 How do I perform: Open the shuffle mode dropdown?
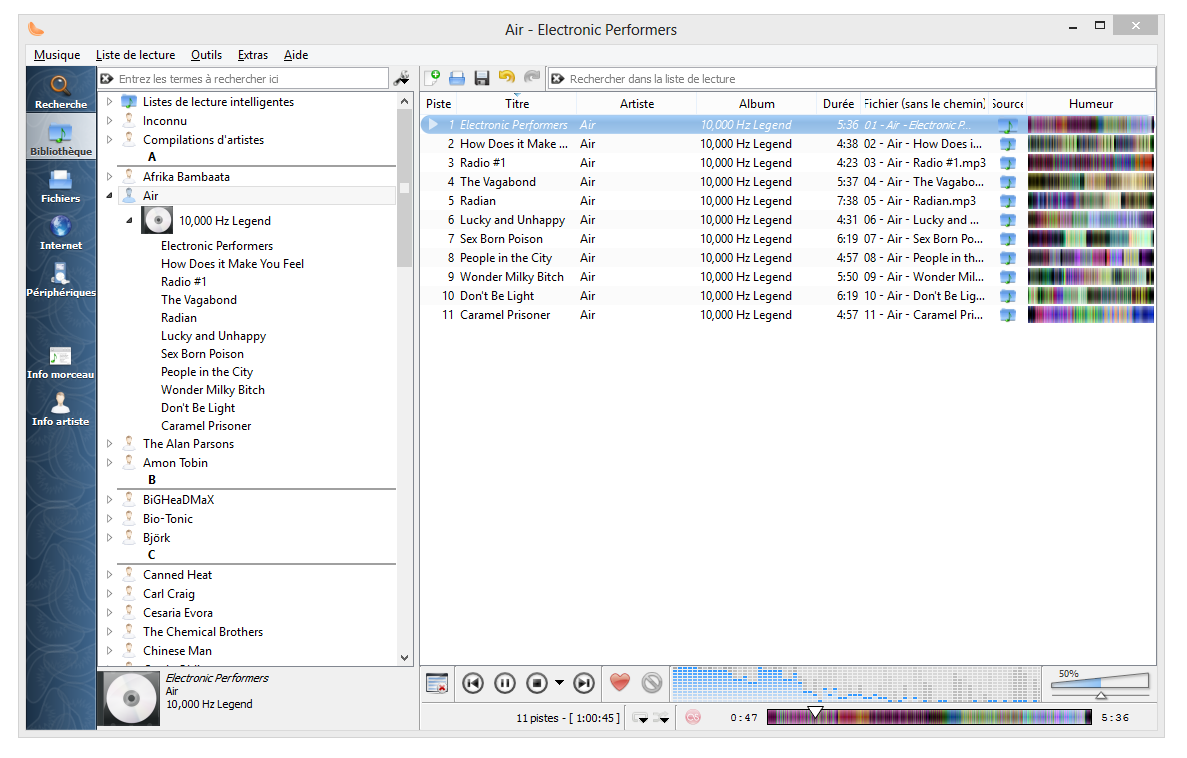point(662,718)
